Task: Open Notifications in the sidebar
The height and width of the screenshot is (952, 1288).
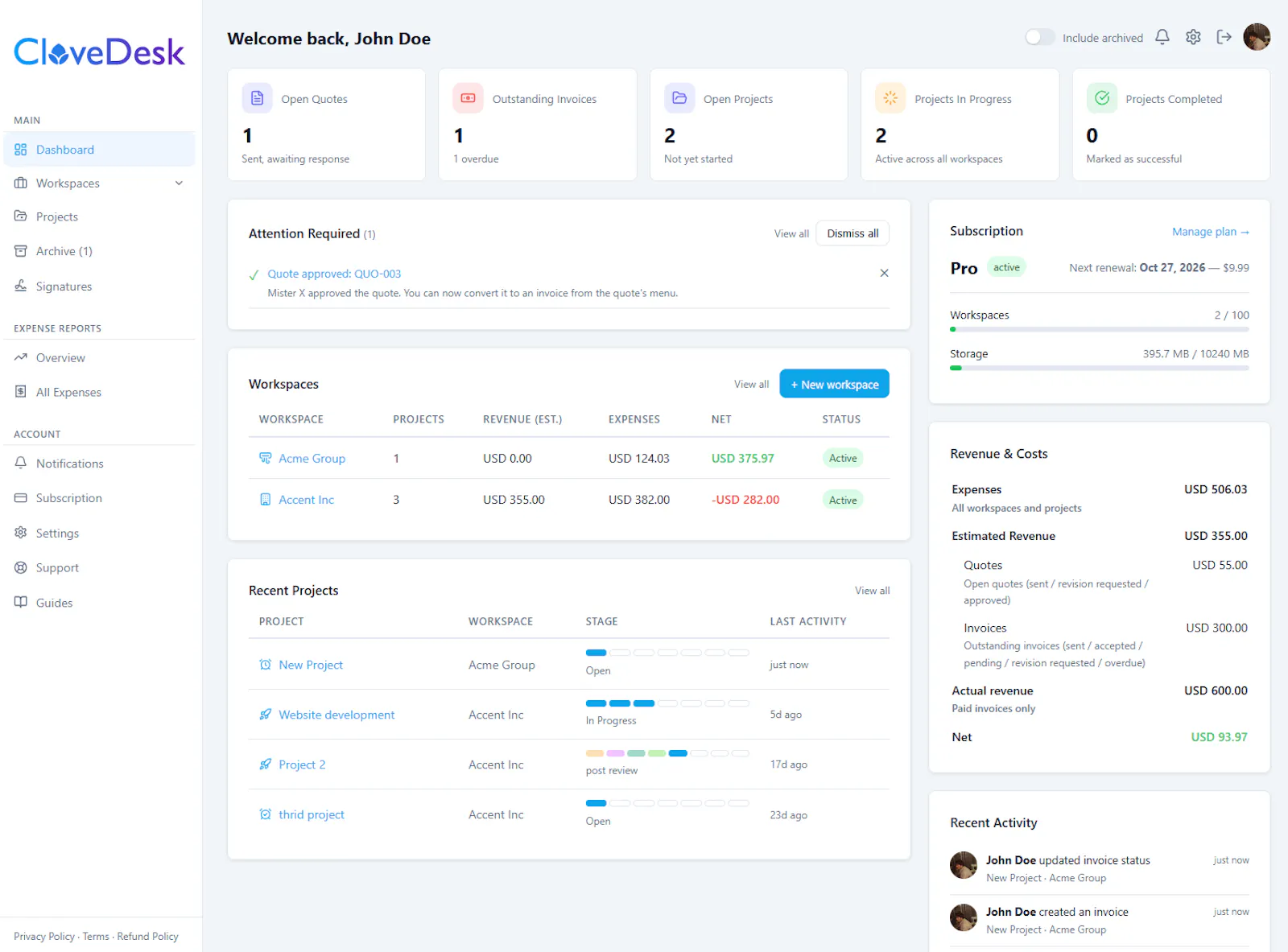Action: tap(99, 464)
